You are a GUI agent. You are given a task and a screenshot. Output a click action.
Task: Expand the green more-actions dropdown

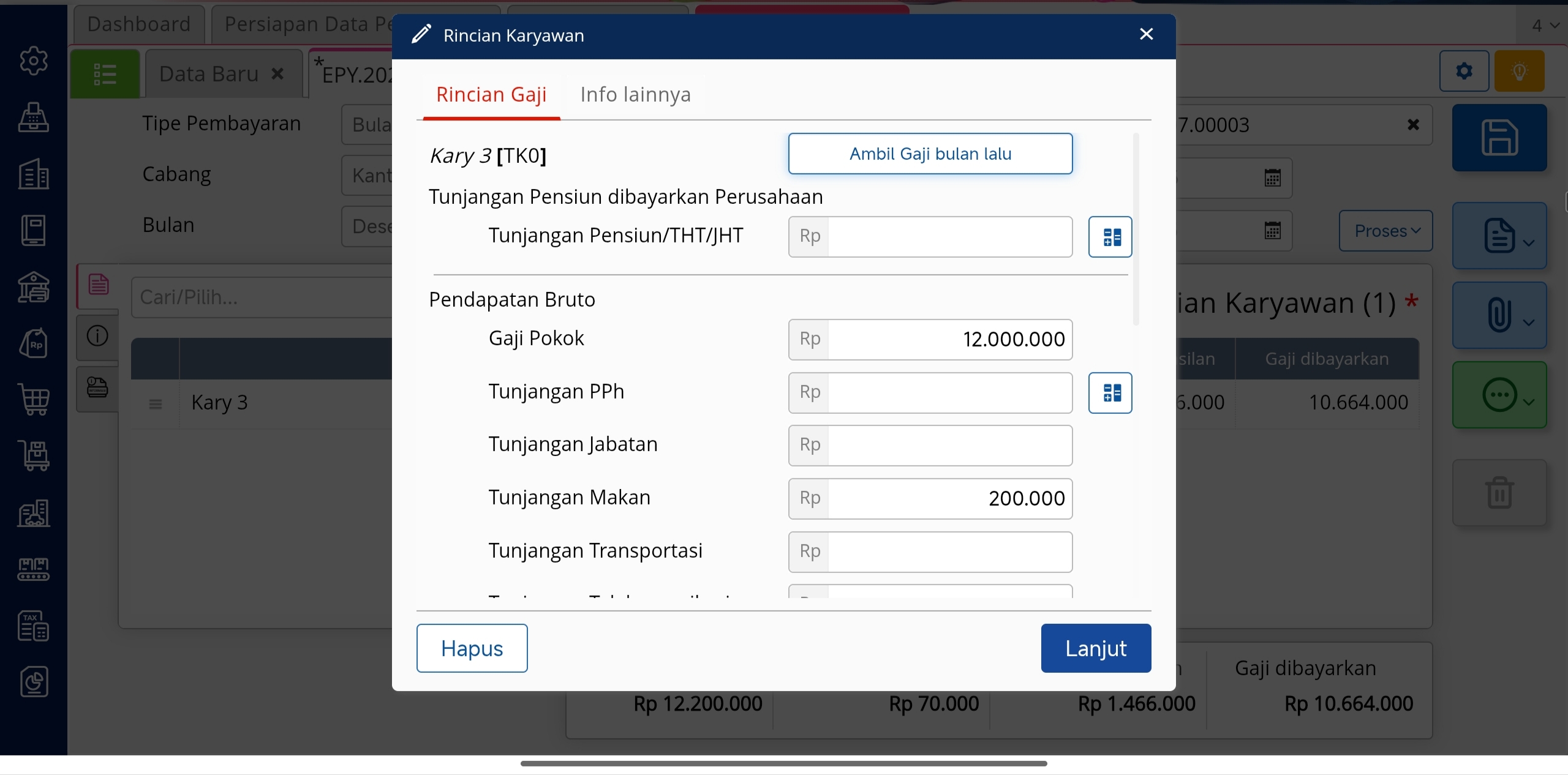tap(1500, 395)
